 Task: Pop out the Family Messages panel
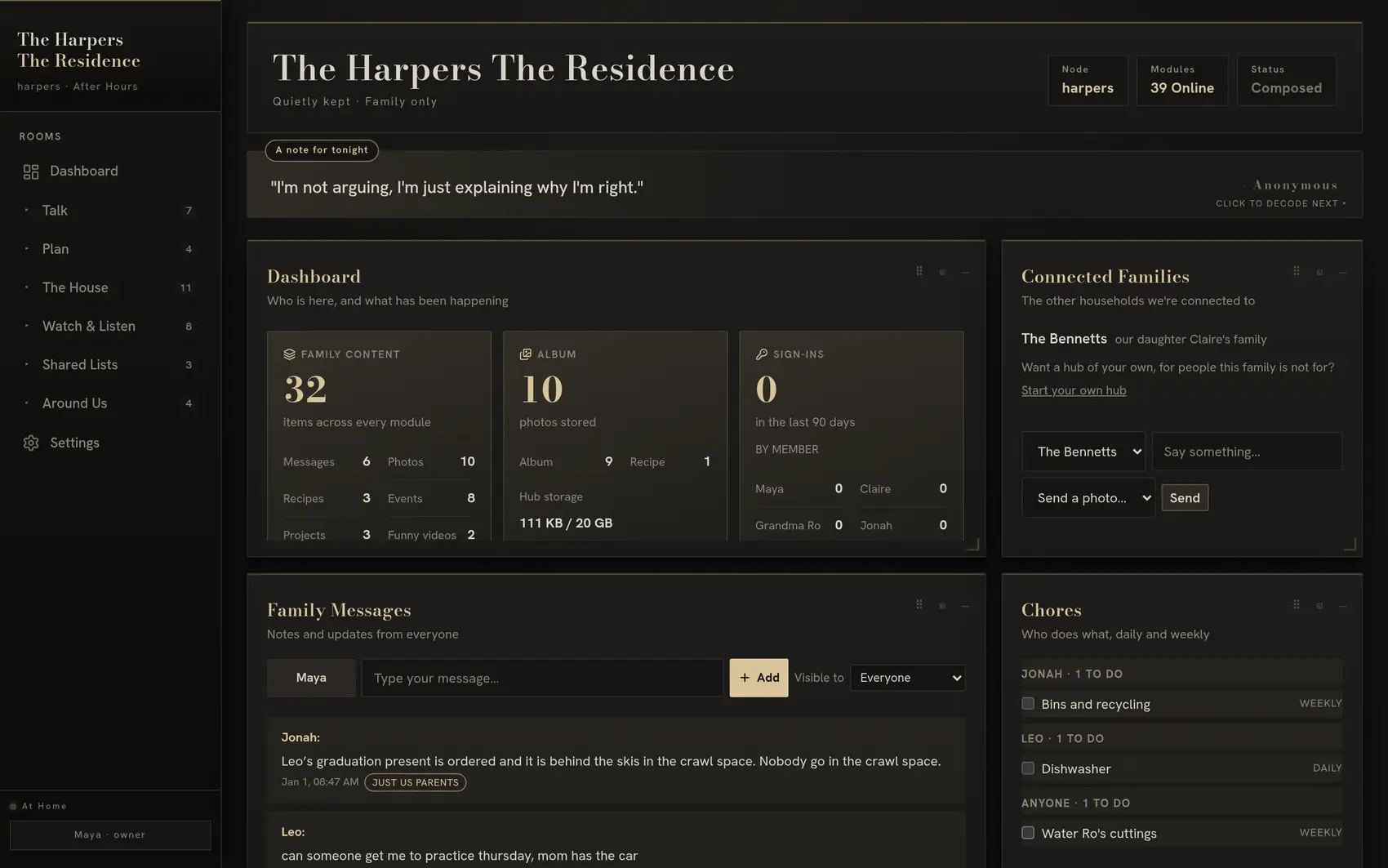point(942,606)
